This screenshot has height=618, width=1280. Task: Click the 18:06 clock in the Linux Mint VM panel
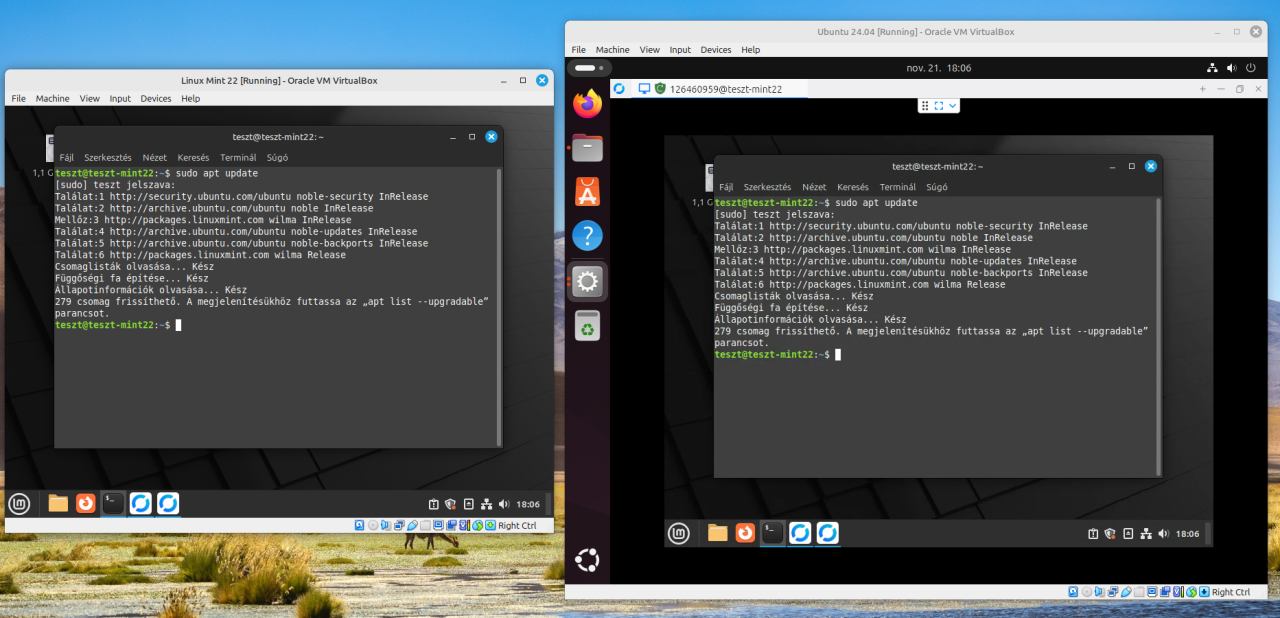(x=527, y=504)
